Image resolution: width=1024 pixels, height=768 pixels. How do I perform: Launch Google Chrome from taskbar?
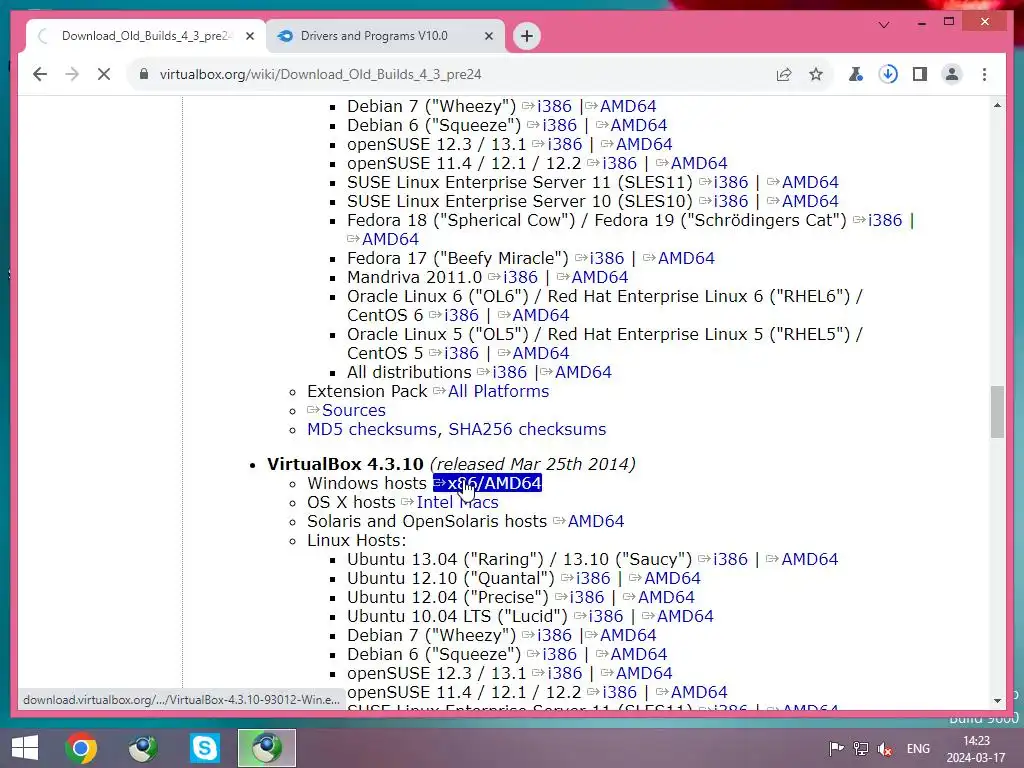tap(81, 748)
